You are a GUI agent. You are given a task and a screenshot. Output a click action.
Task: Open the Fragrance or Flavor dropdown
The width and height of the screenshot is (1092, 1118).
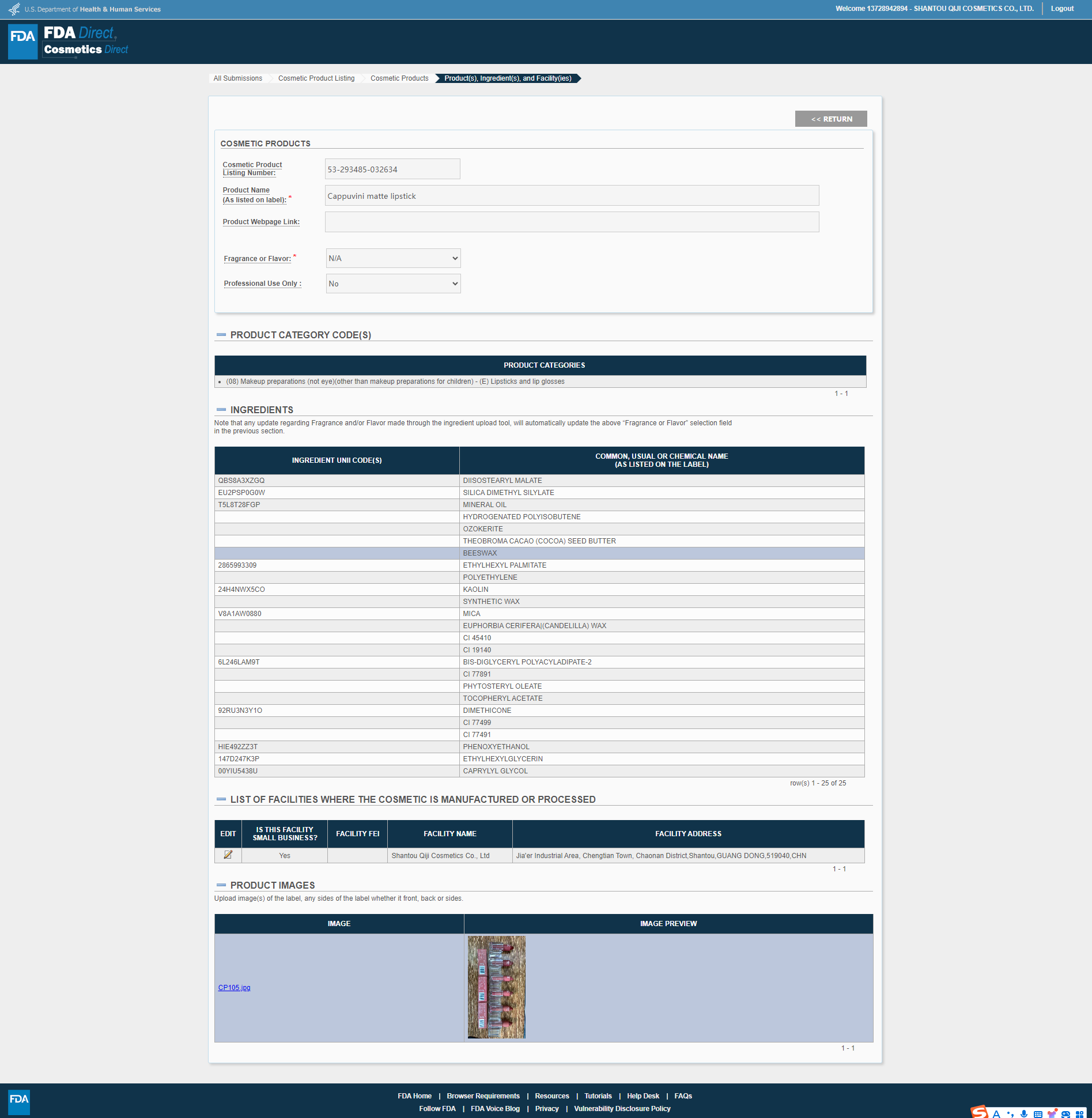pos(393,258)
